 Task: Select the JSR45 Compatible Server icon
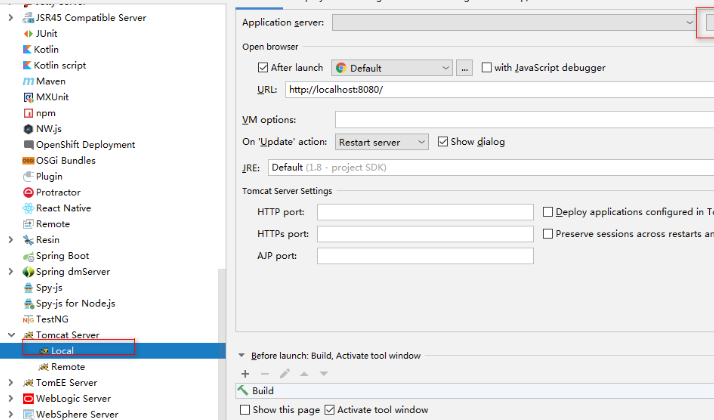click(28, 18)
